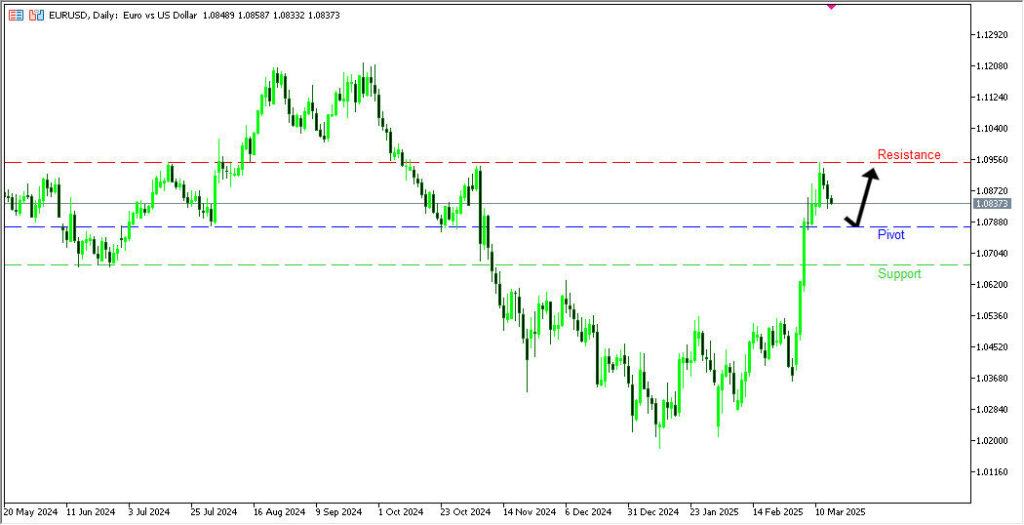Click the 31 Dec 2024 date label
The width and height of the screenshot is (1024, 525).
654,511
